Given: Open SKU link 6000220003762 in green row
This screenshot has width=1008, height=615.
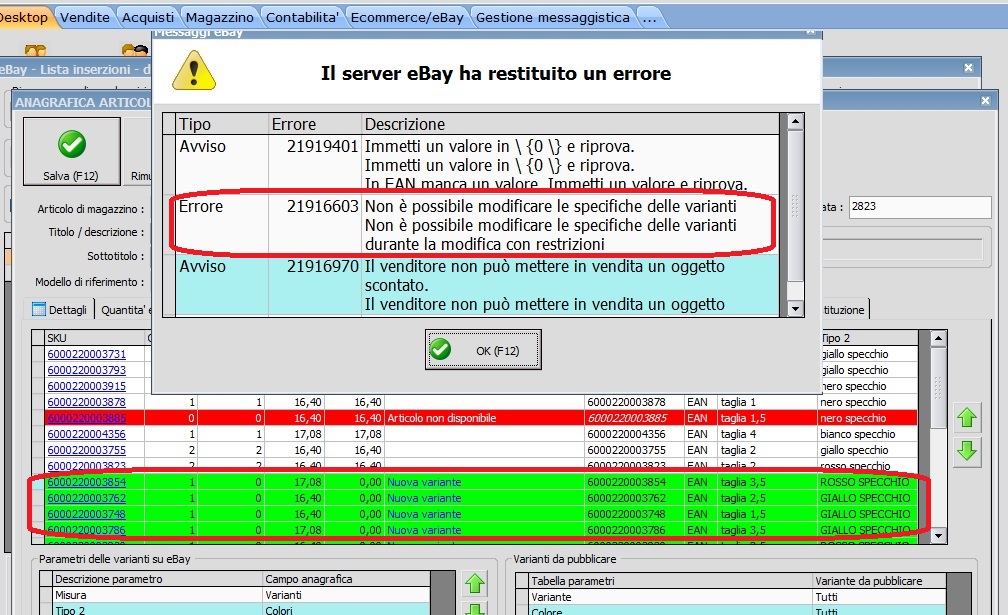Looking at the screenshot, I should 87,498.
